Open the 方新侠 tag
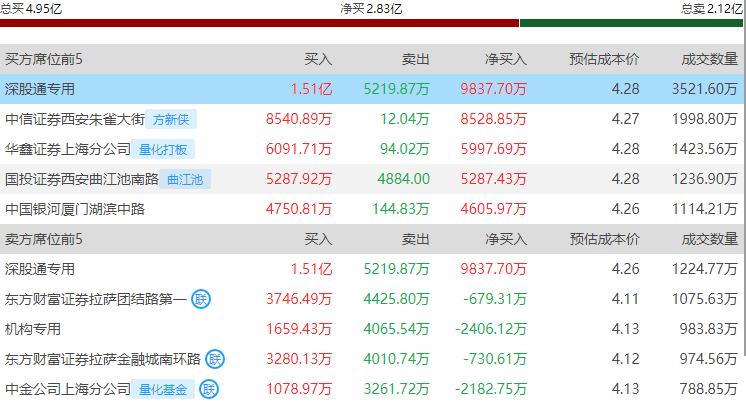Screen dimensions: 746x402 click(x=171, y=119)
